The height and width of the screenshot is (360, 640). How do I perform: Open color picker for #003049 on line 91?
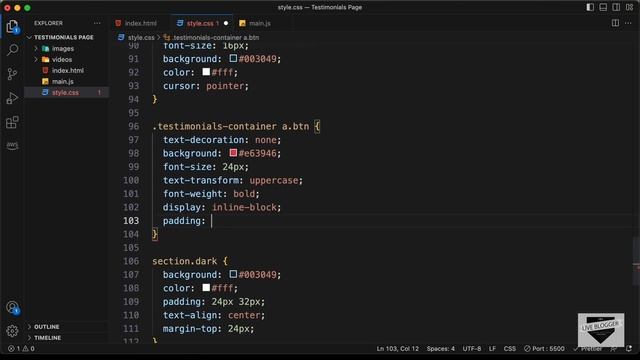[233, 58]
